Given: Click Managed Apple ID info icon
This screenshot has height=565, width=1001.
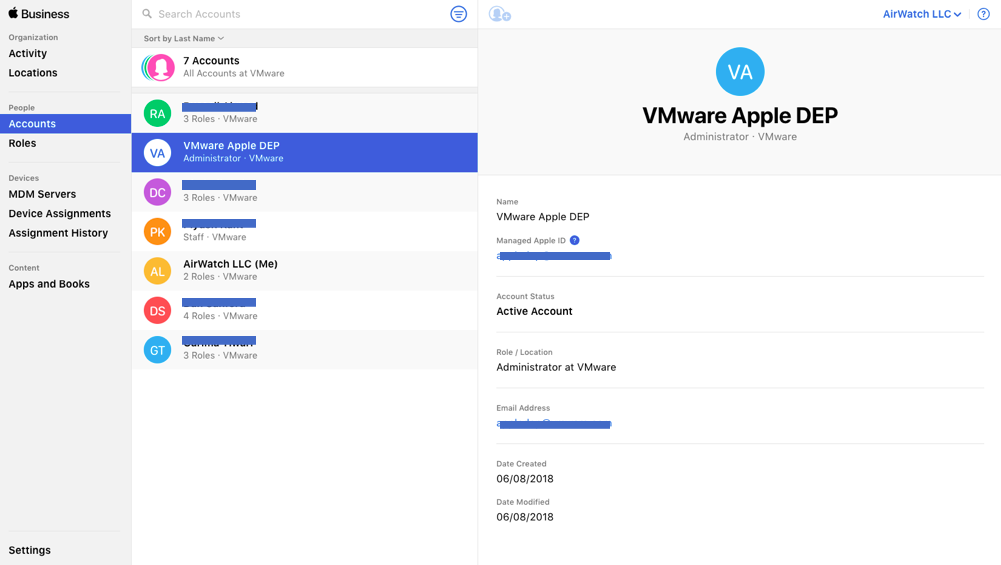Looking at the screenshot, I should coord(575,240).
